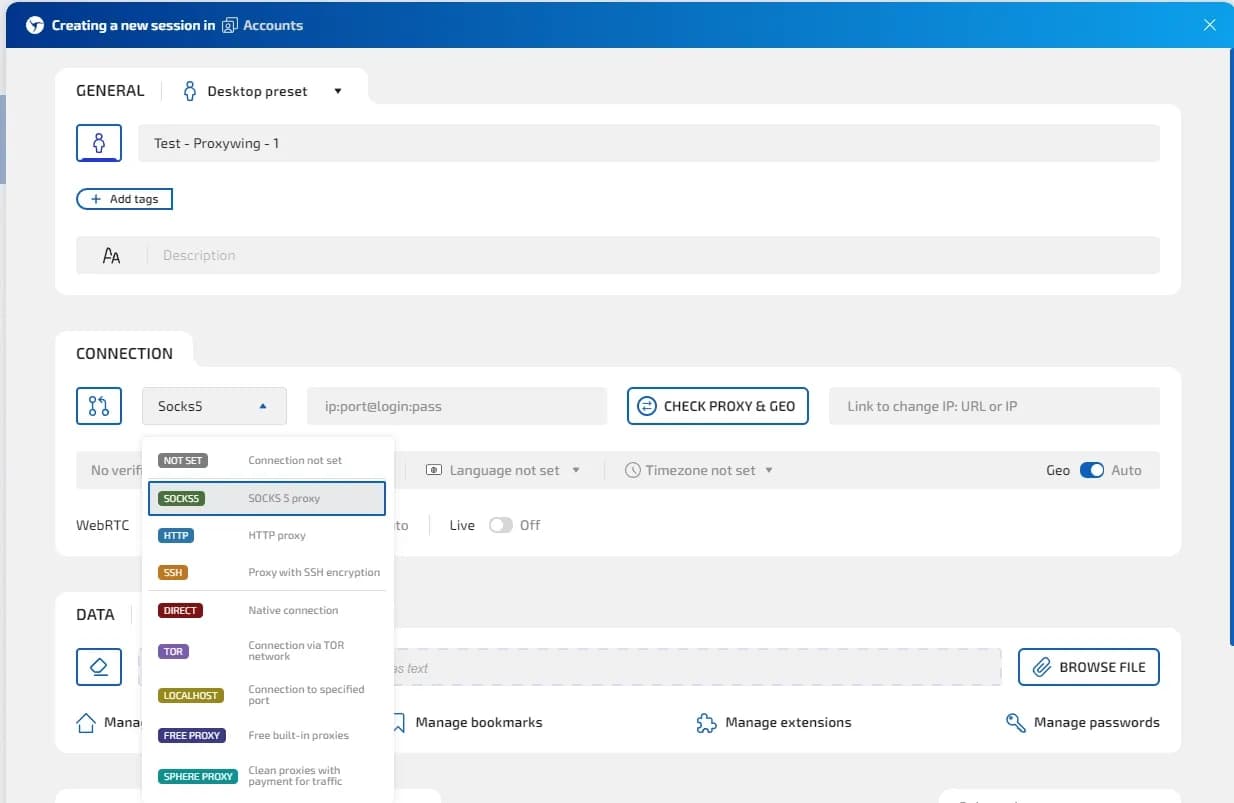Click the Add tags button
1234x803 pixels.
pos(124,198)
